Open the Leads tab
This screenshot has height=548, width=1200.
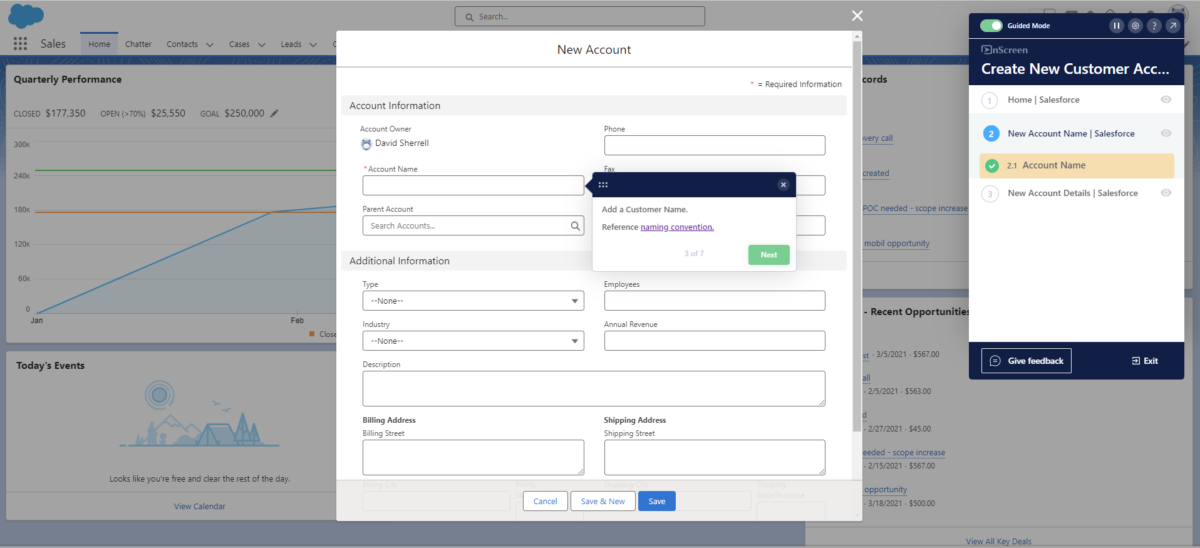(x=291, y=44)
